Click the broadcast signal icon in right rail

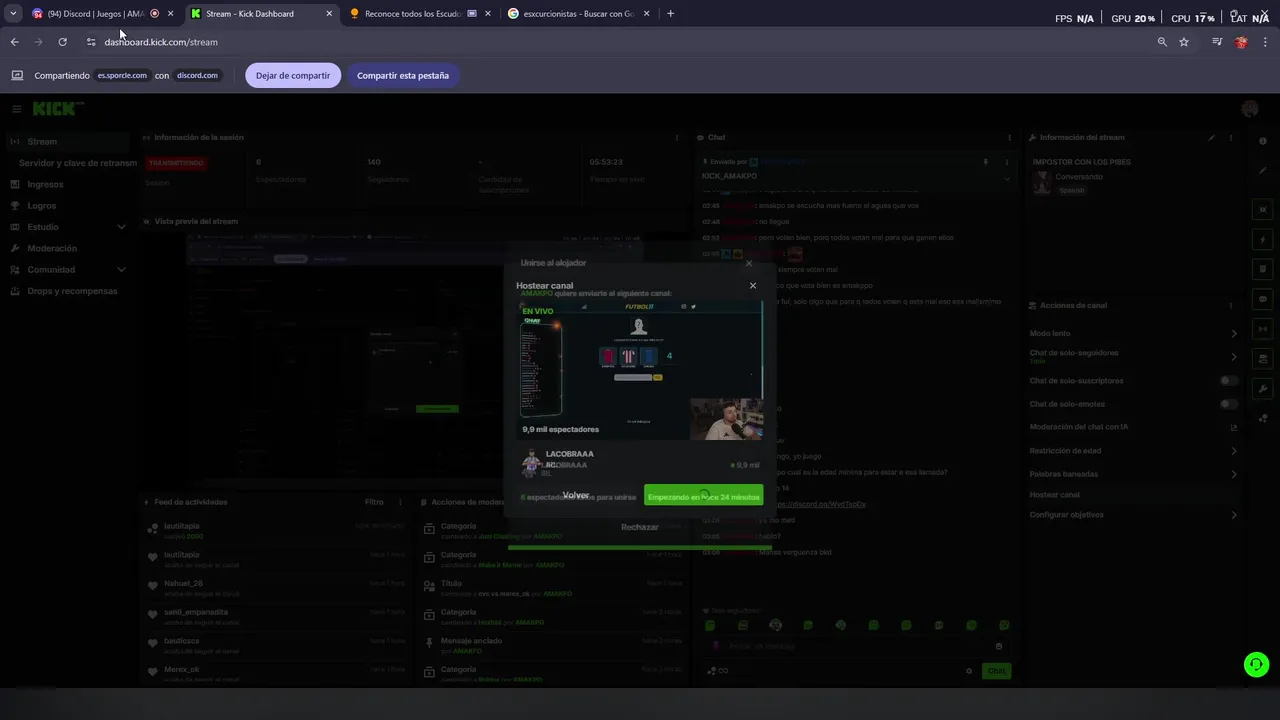click(x=1263, y=329)
